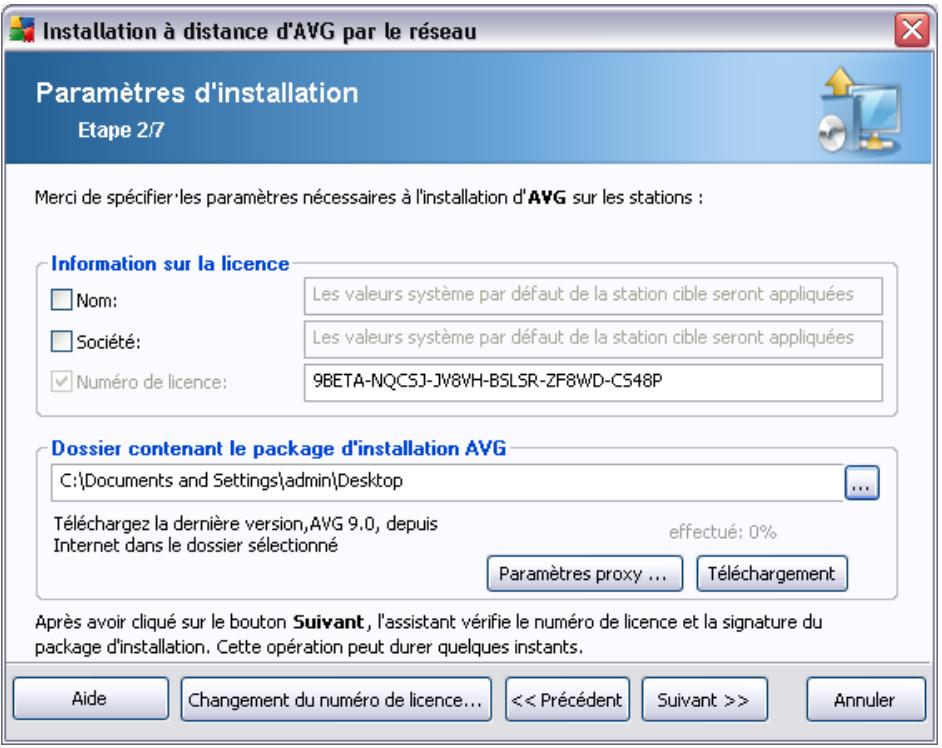The height and width of the screenshot is (748, 942).
Task: Click the 'Etape 2/7' step label
Action: click(121, 130)
